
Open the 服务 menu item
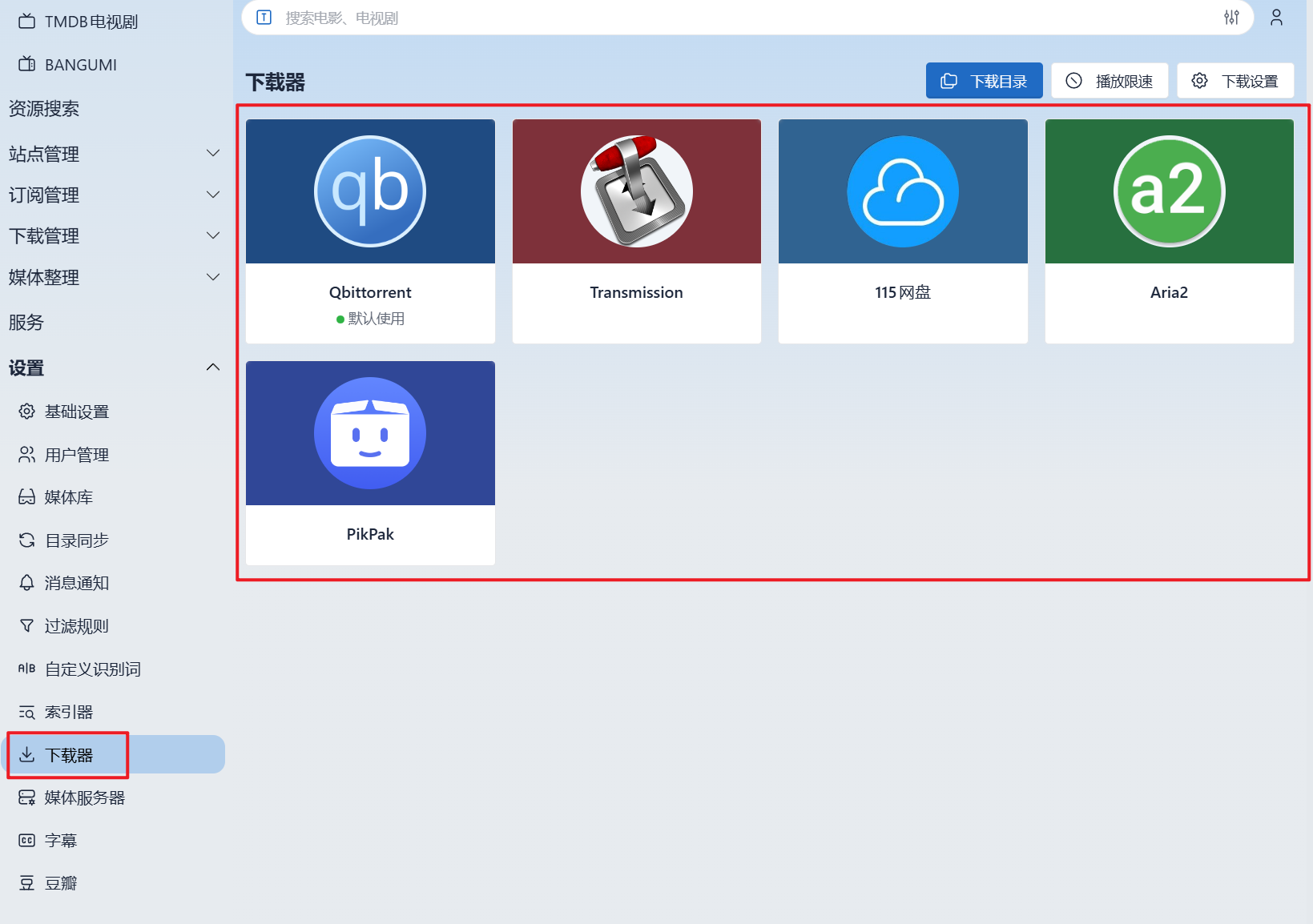tap(26, 323)
